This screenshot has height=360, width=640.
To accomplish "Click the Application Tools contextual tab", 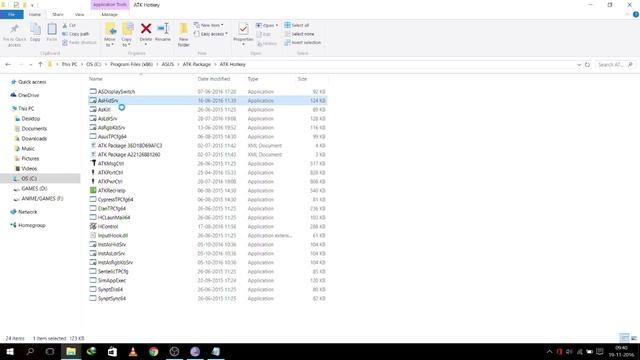I will click(109, 4).
